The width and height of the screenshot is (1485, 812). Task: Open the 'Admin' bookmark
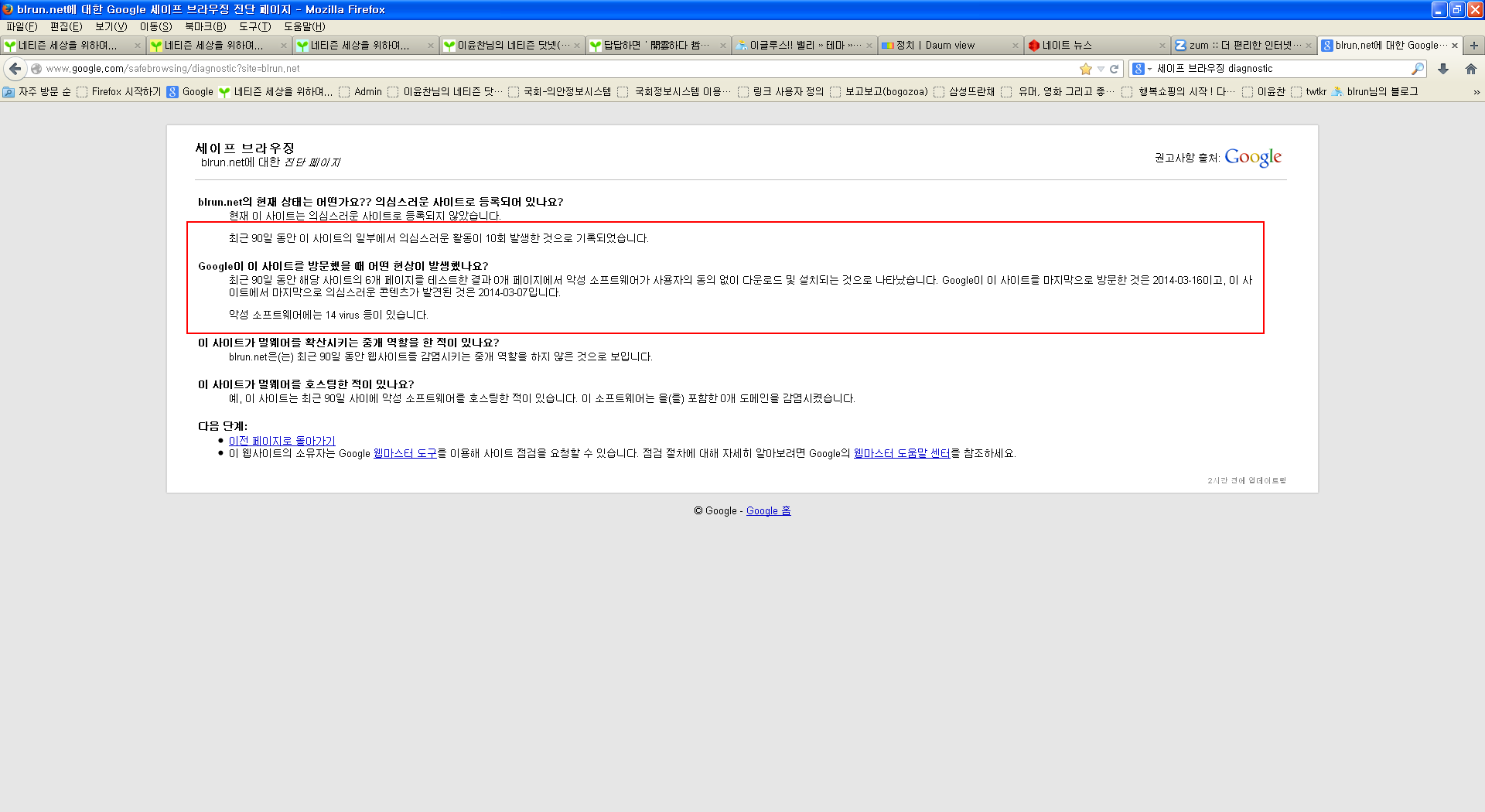361,92
